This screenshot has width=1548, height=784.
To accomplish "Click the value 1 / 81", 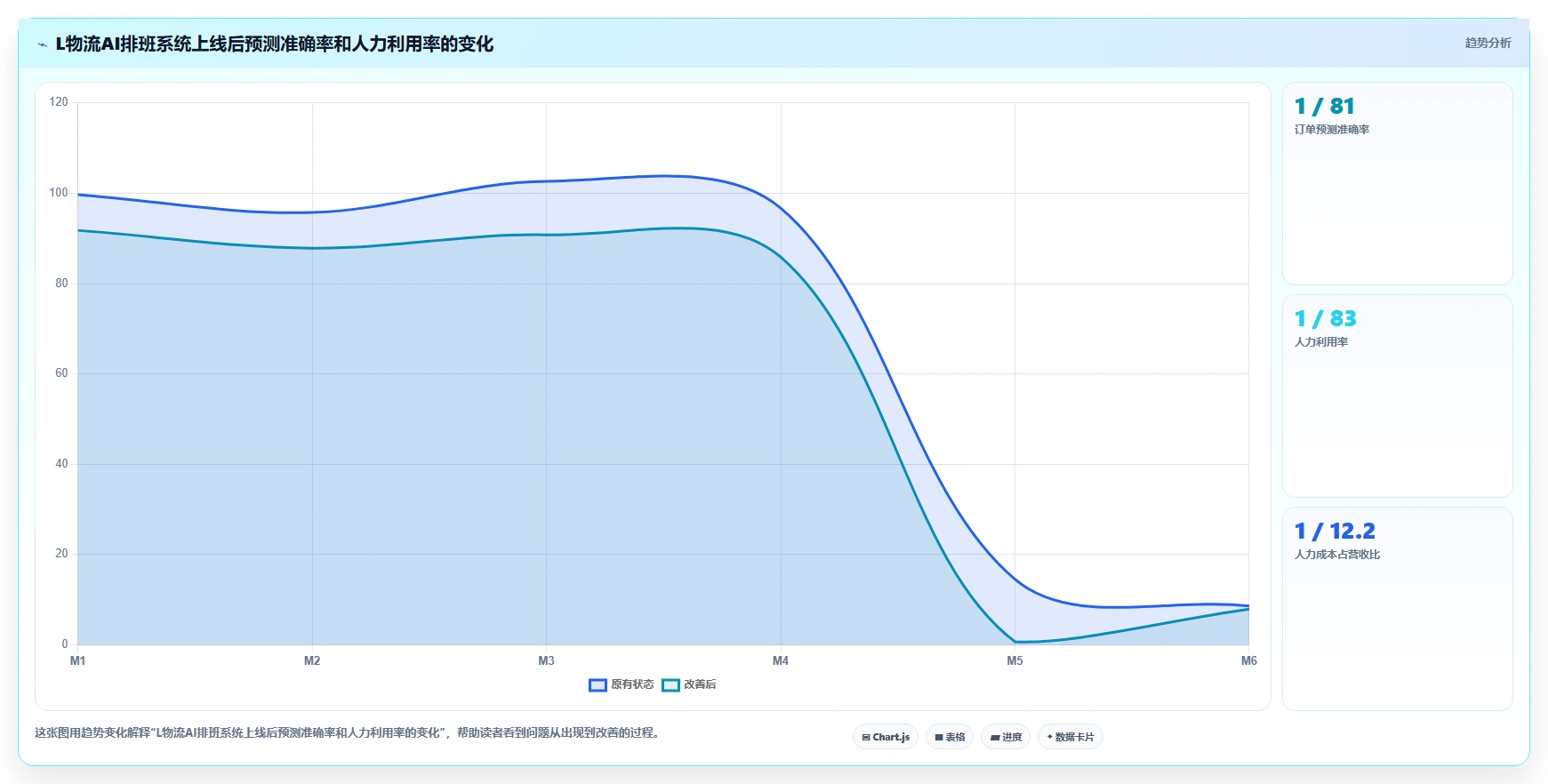I will [x=1325, y=107].
